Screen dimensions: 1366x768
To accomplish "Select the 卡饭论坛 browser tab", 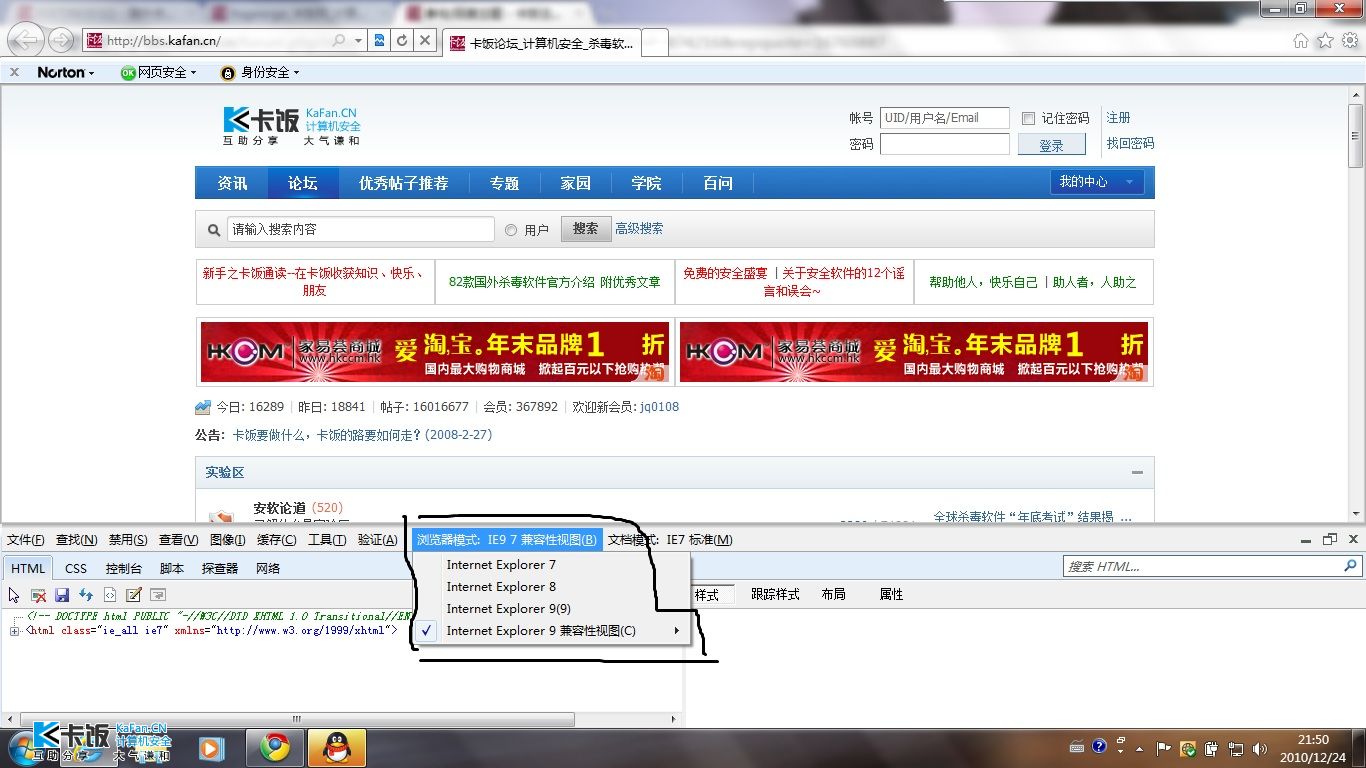I will pos(542,43).
